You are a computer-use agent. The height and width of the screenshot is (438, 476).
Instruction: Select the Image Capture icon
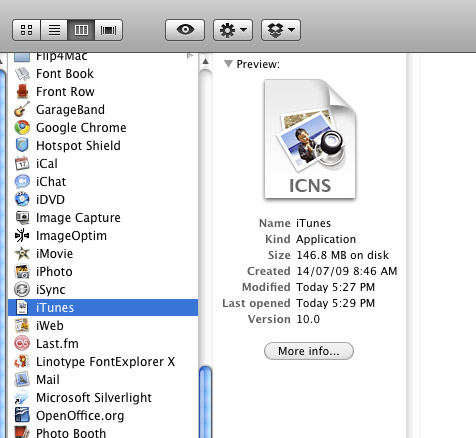click(x=22, y=218)
